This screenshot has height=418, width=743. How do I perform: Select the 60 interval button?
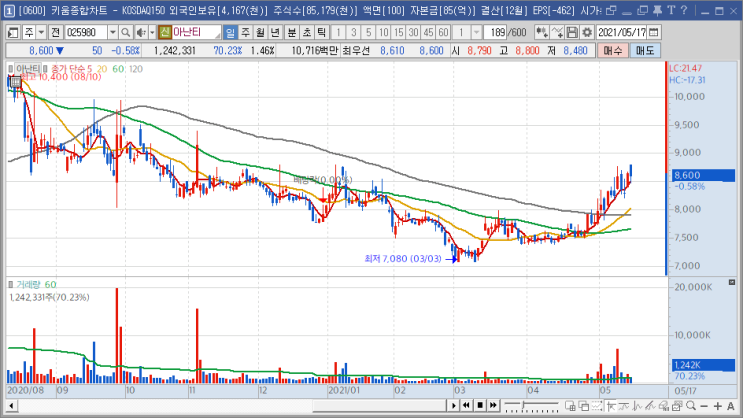point(444,32)
